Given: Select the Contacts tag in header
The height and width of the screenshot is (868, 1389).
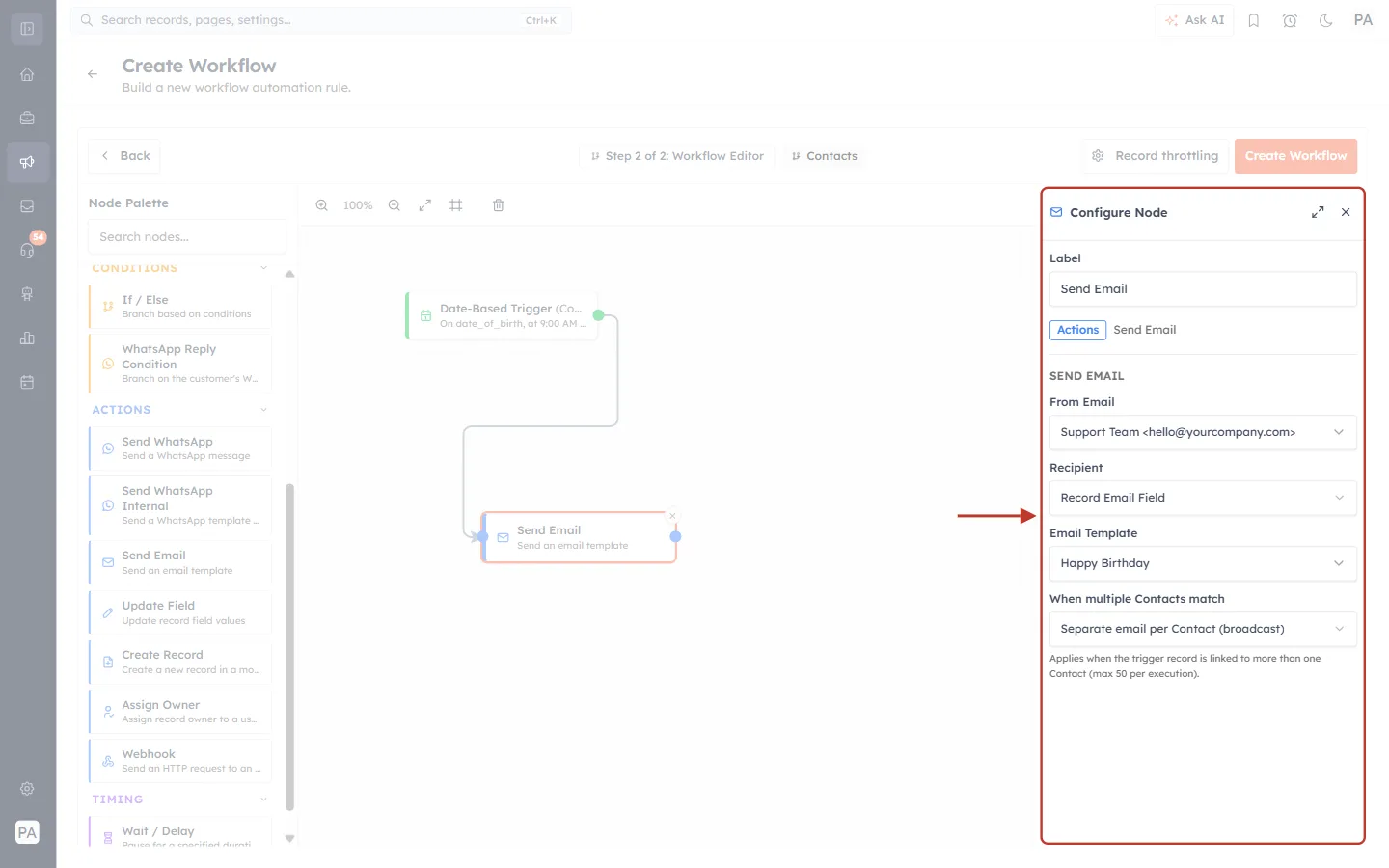Looking at the screenshot, I should pyautogui.click(x=825, y=156).
